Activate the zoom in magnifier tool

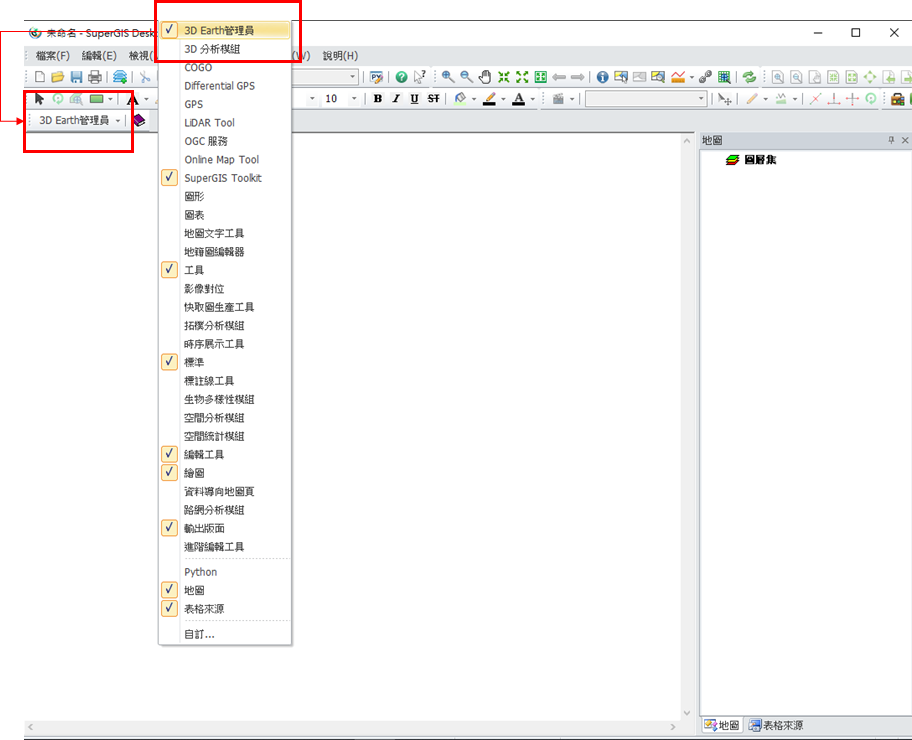pos(448,77)
